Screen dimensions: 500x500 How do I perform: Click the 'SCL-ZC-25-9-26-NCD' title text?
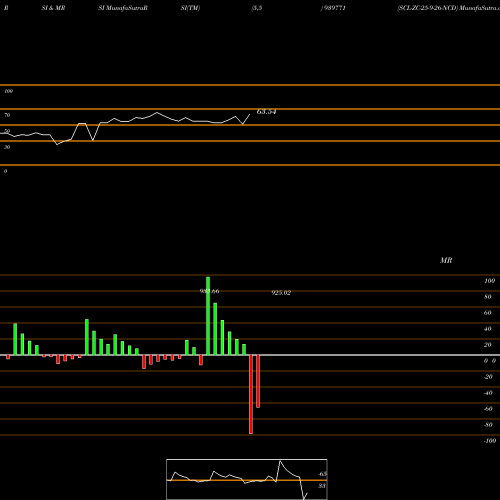(427, 8)
